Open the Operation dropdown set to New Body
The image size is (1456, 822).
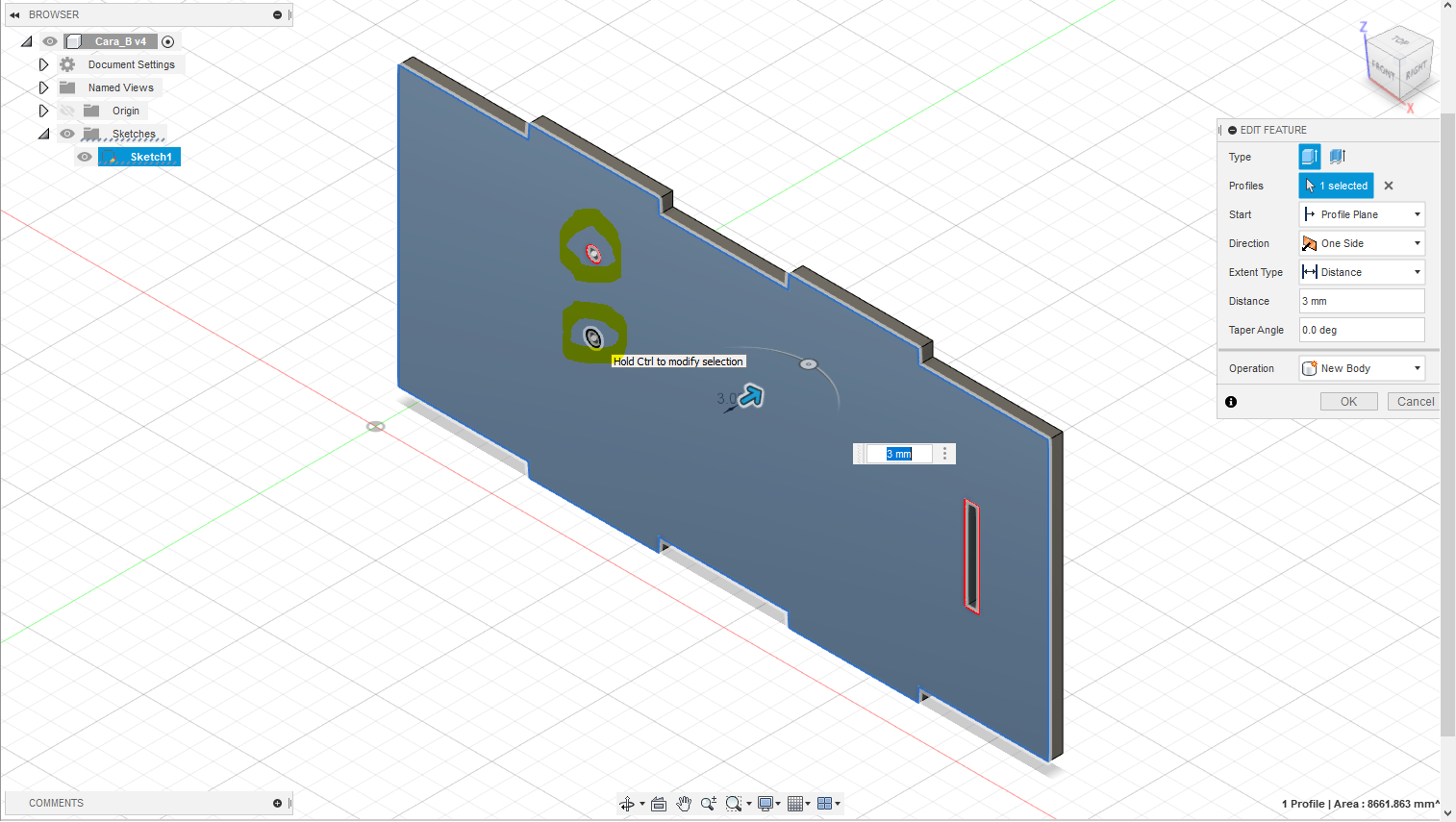click(1362, 368)
